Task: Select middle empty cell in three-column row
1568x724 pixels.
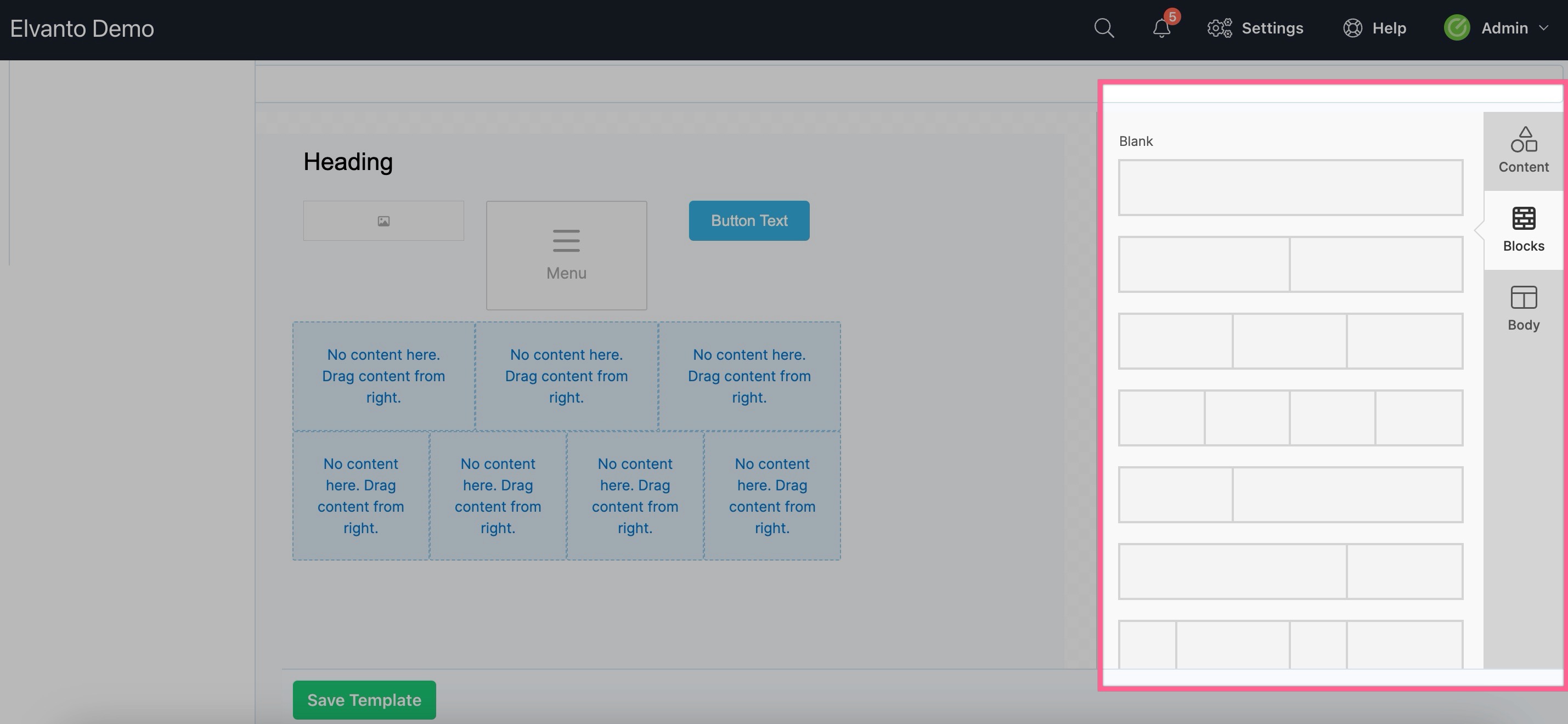Action: point(566,376)
